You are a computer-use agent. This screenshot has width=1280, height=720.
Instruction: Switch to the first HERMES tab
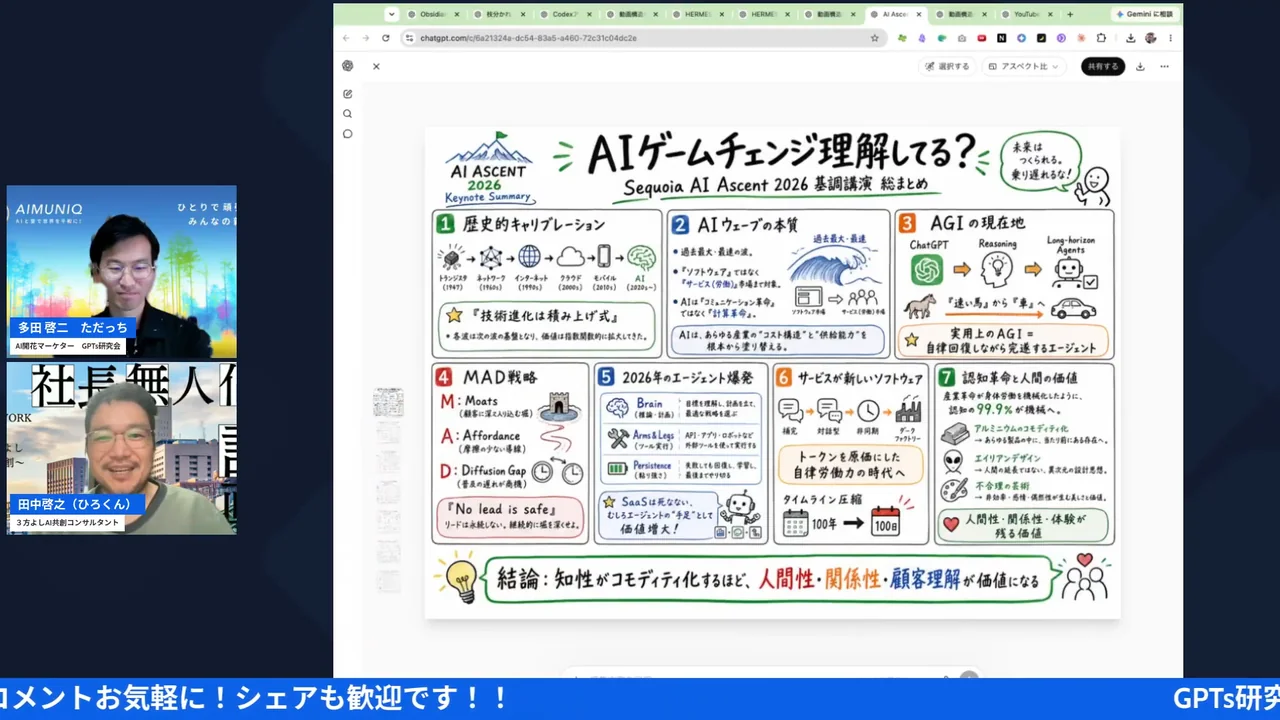696,15
